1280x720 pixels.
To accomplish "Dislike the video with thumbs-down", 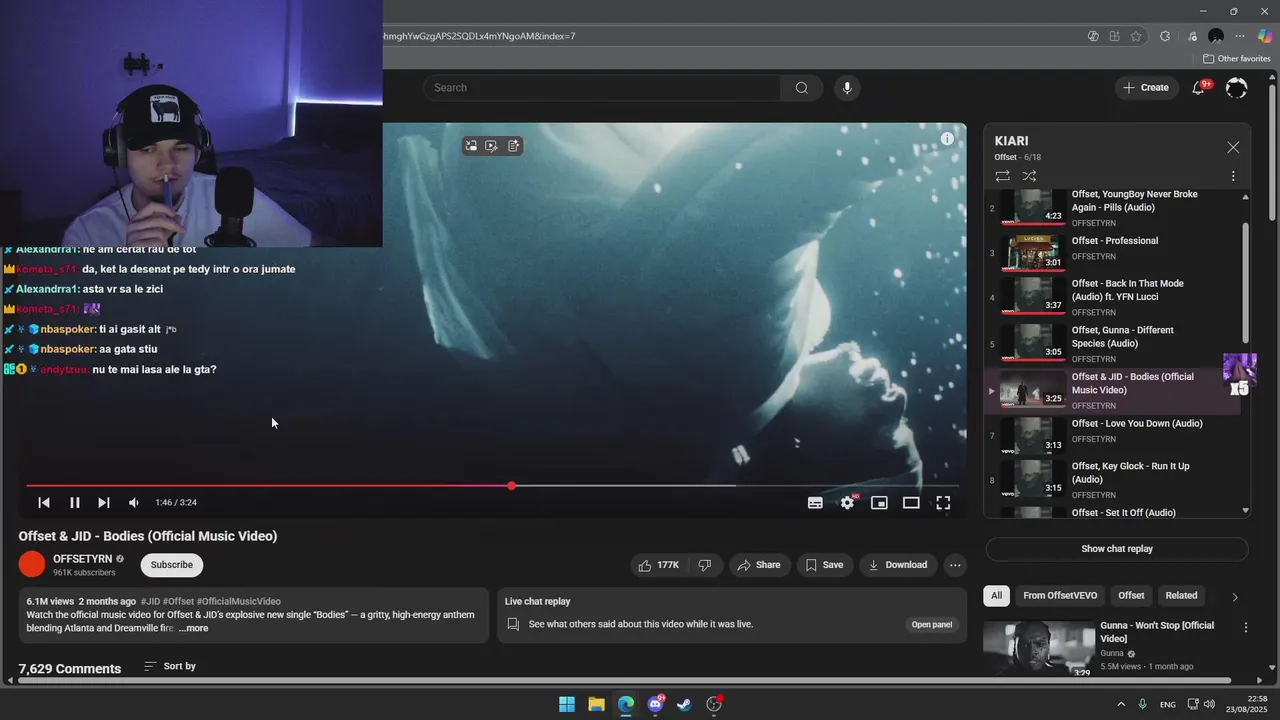I will [704, 565].
